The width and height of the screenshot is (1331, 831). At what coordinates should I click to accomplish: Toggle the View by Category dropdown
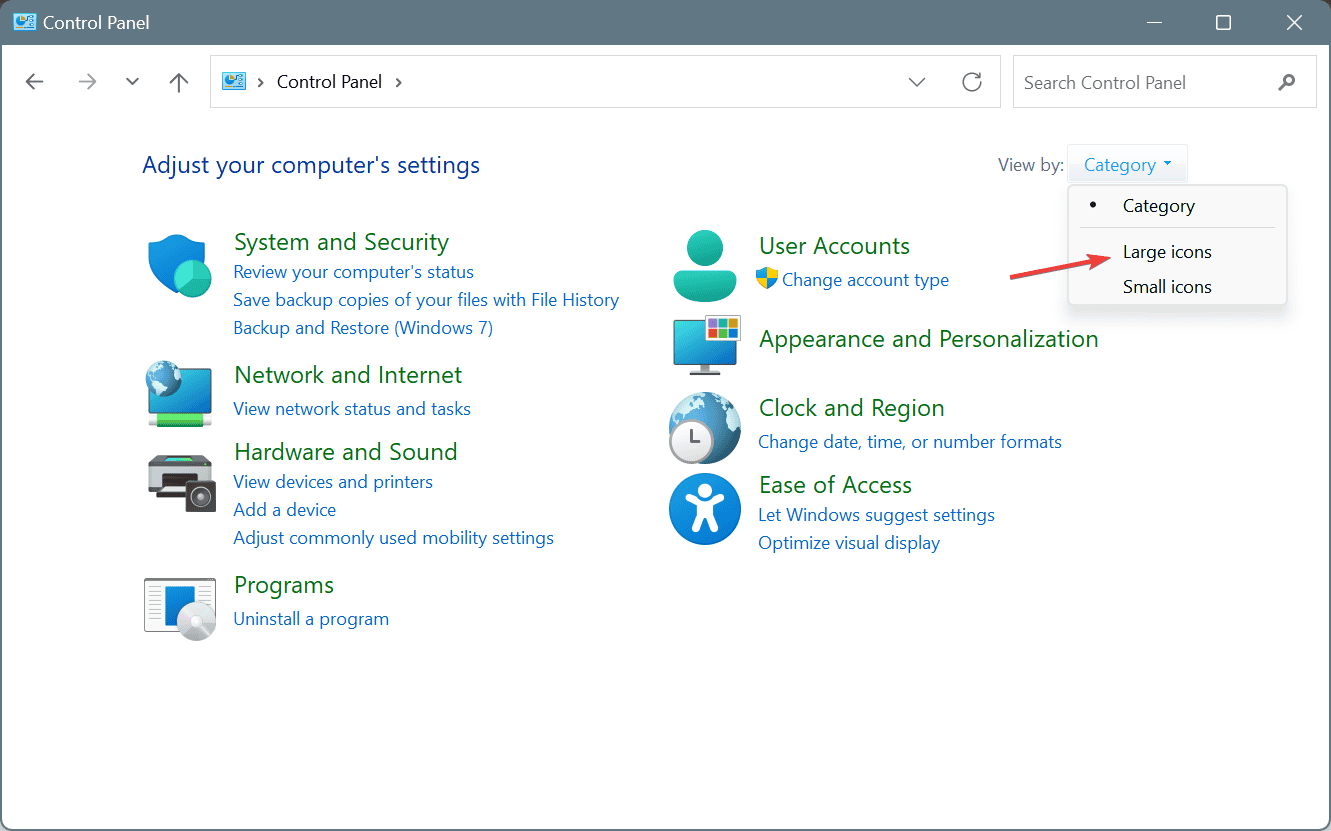1127,165
